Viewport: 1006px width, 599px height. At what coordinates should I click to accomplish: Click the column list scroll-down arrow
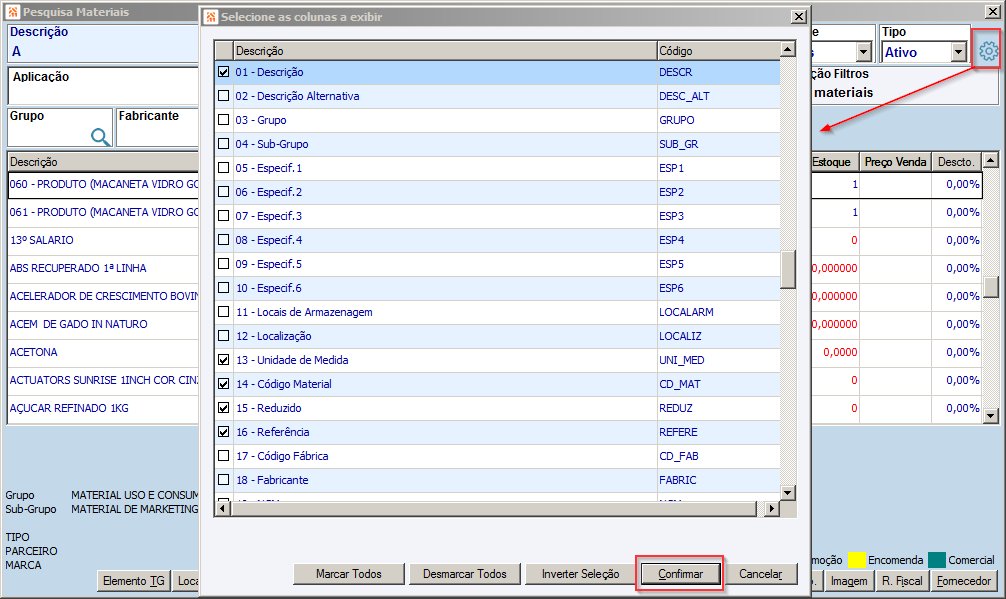(x=787, y=493)
